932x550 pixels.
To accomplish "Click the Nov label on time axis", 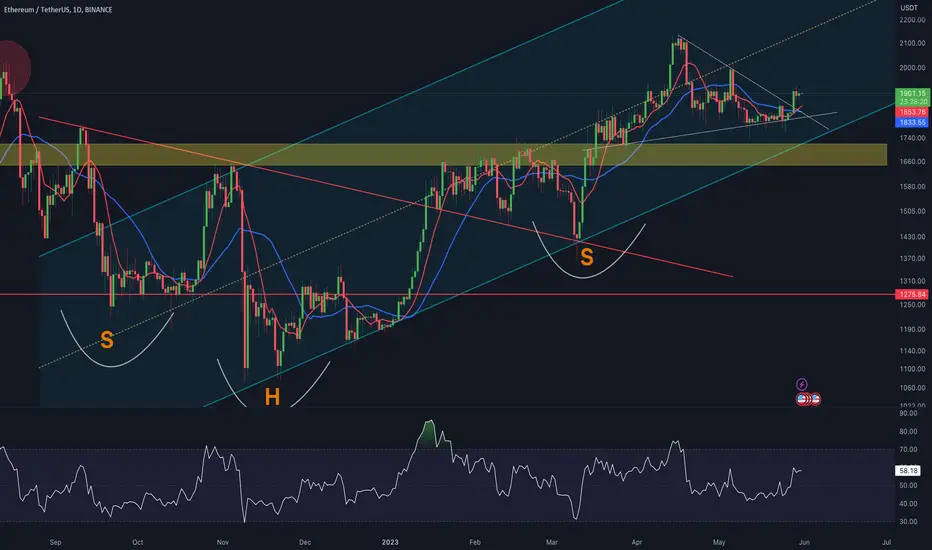I will (x=223, y=542).
